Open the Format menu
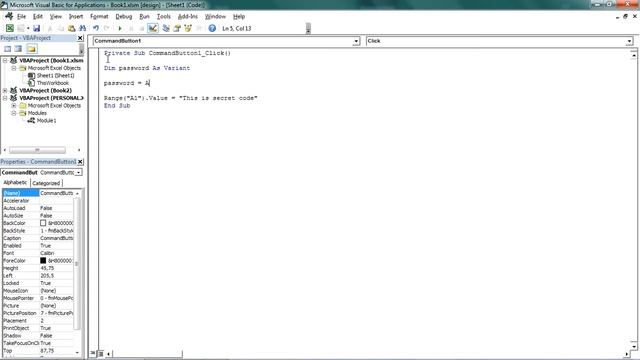Image resolution: width=640 pixels, height=360 pixels. click(x=99, y=16)
